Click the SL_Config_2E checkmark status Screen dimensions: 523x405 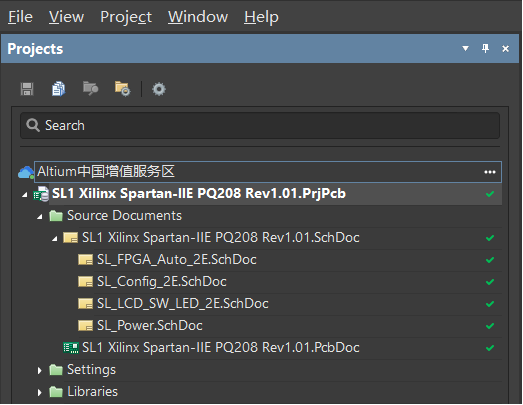point(490,282)
